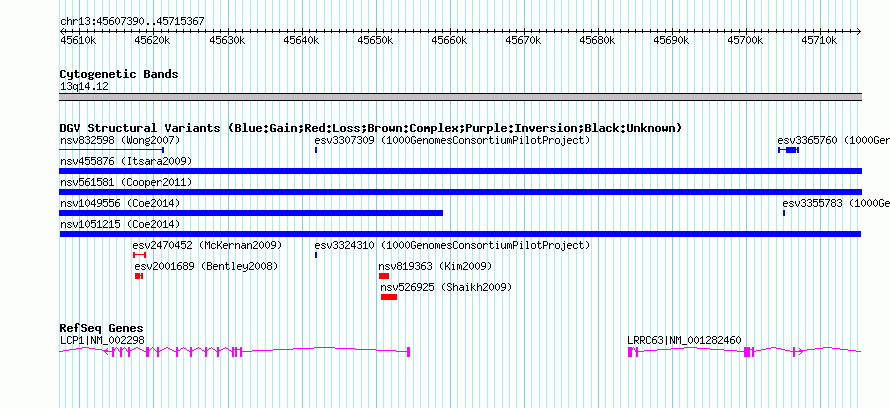Click the 45710k ruler tick label
The height and width of the screenshot is (408, 890).
click(x=820, y=40)
